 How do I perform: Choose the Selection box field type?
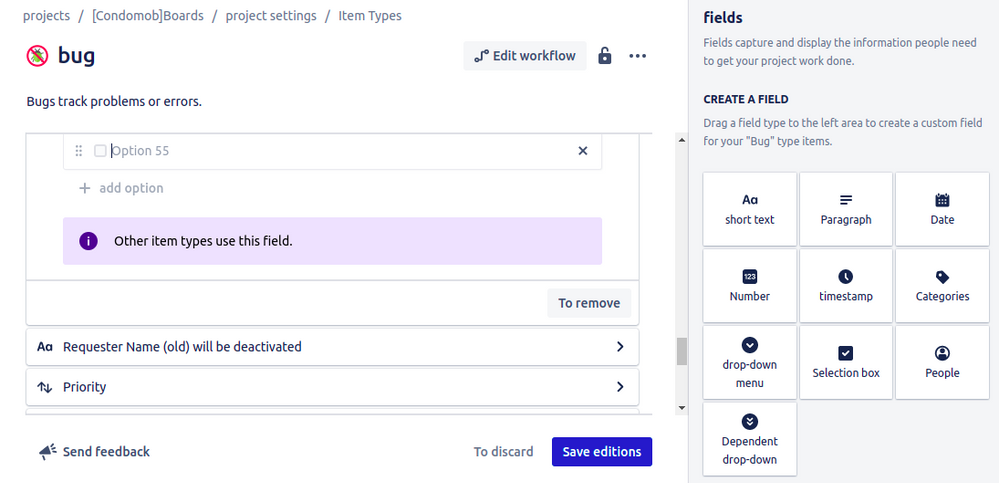pos(846,362)
